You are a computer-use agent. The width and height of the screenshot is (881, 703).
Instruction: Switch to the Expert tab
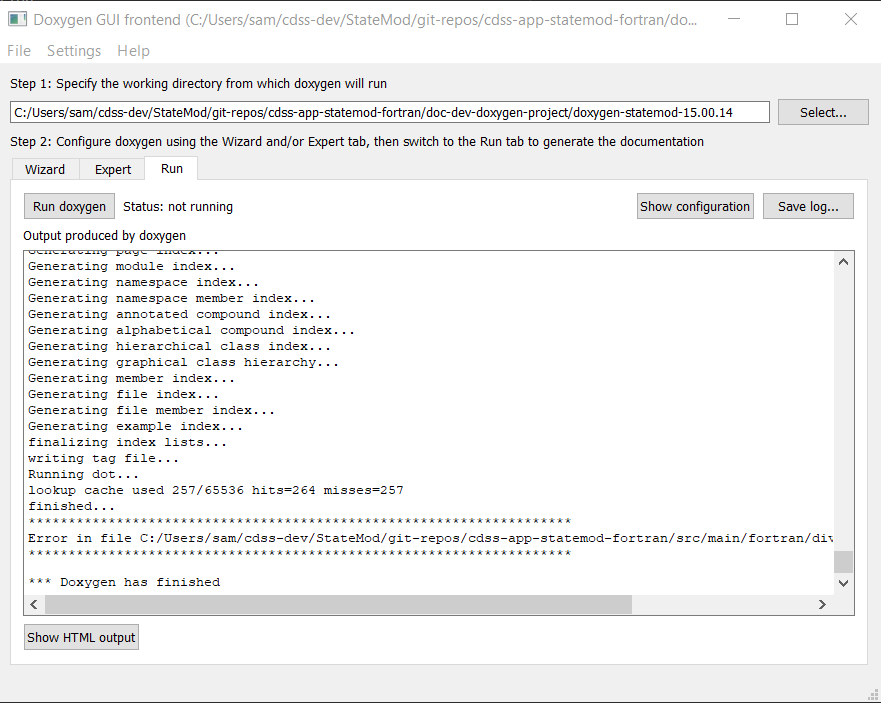pyautogui.click(x=112, y=169)
